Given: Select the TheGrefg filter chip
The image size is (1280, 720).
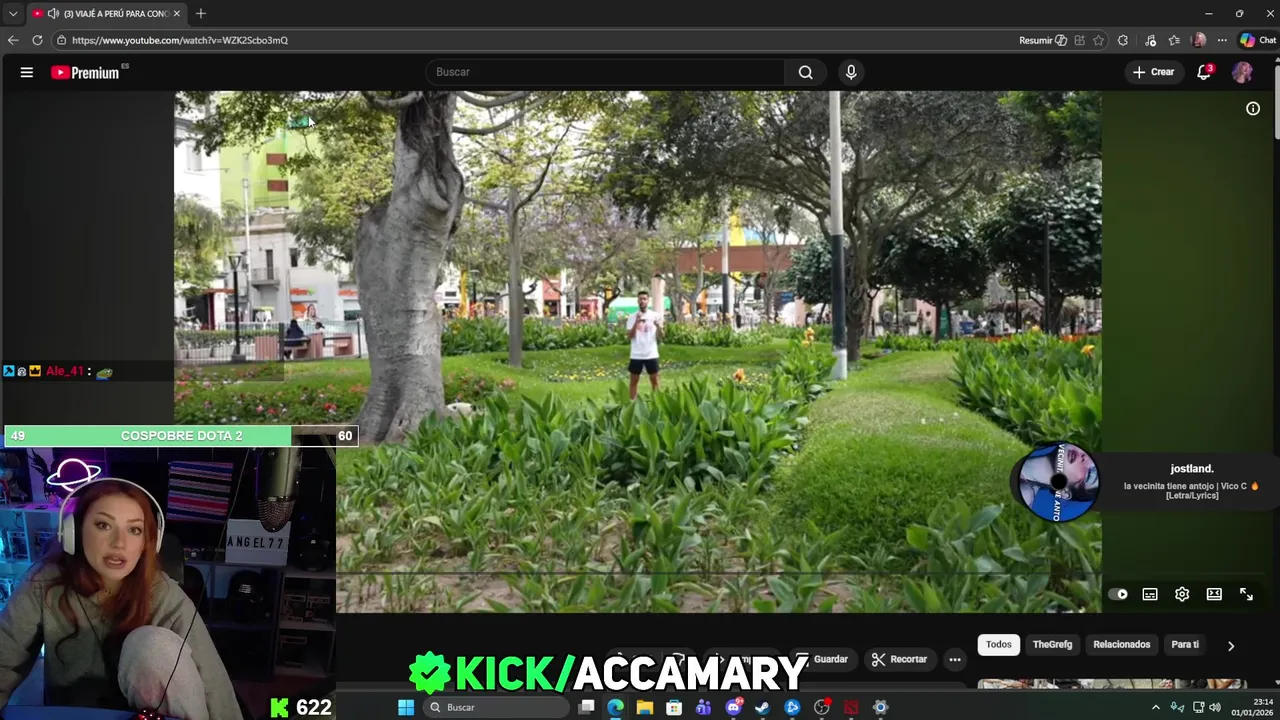Looking at the screenshot, I should (x=1052, y=645).
